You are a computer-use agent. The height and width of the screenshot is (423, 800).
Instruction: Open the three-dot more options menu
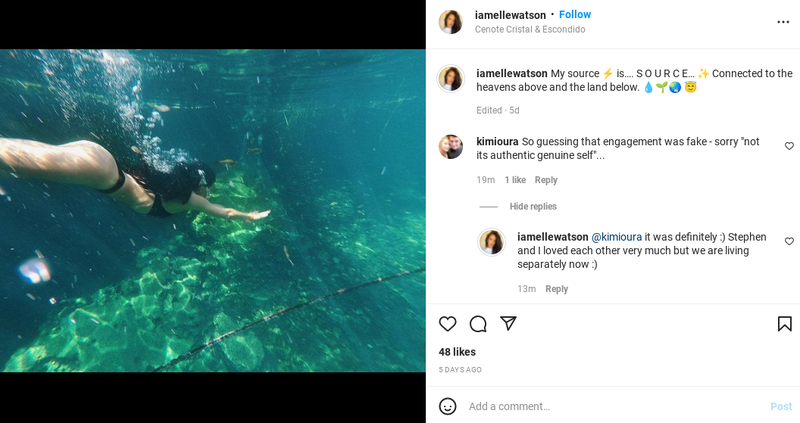coord(783,22)
